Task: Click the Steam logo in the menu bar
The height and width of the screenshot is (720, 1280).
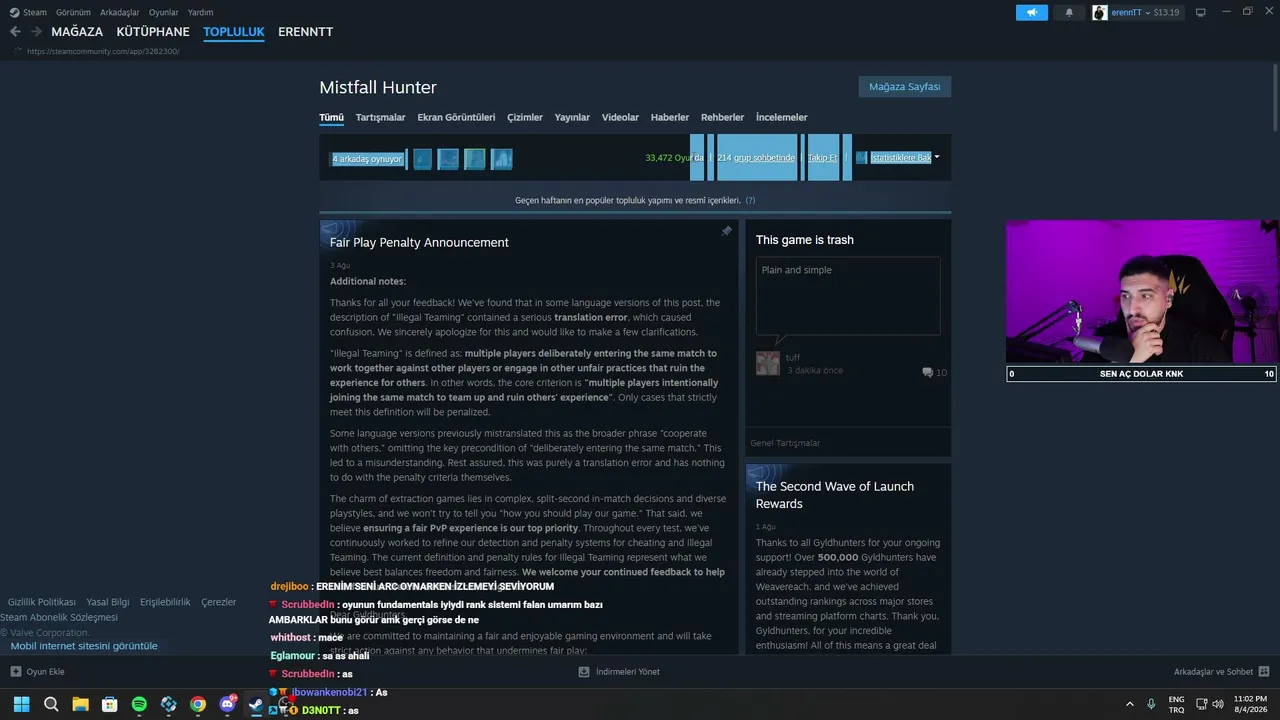Action: point(14,12)
